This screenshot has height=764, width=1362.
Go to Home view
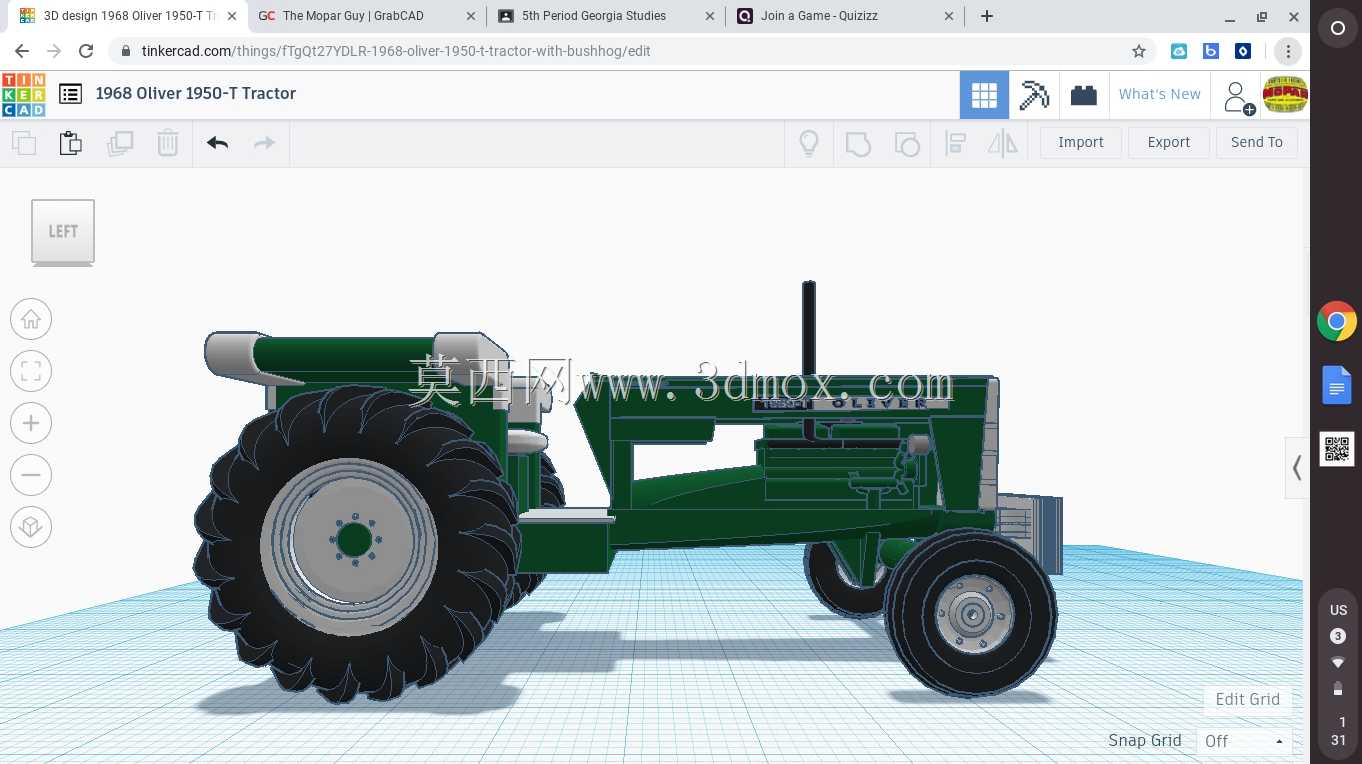pos(31,319)
